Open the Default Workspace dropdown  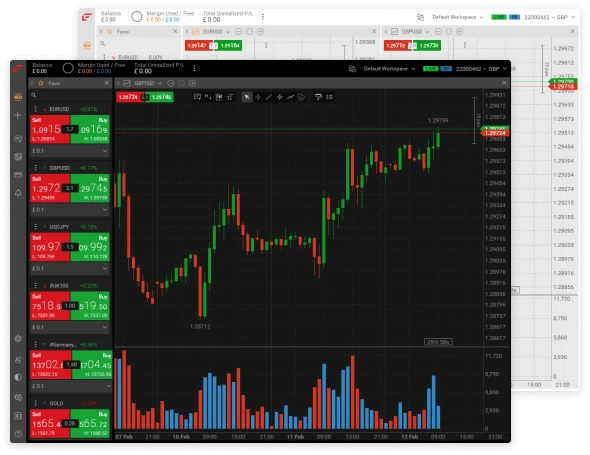pyautogui.click(x=389, y=69)
